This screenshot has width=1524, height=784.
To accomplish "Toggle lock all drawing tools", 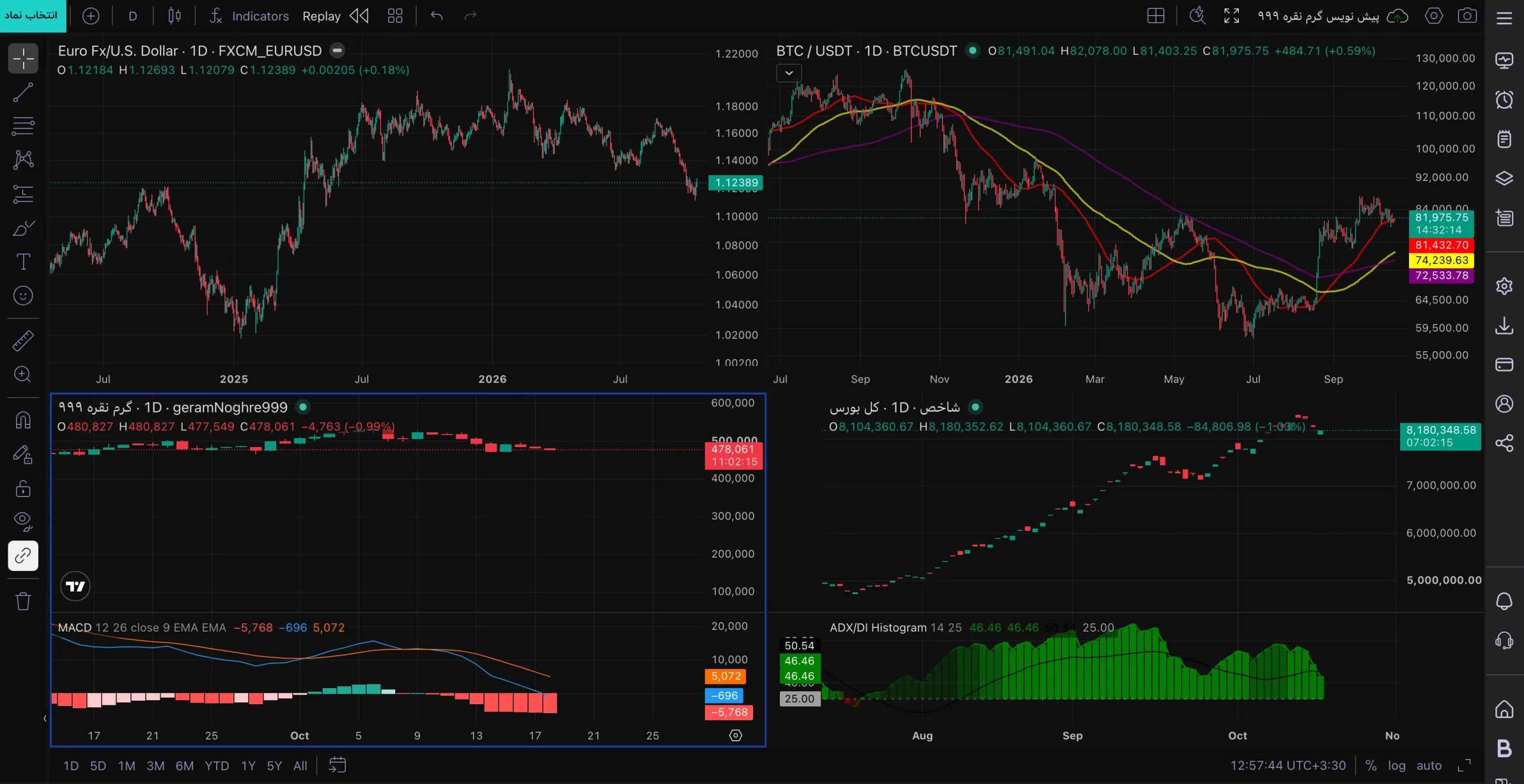I will (x=23, y=489).
